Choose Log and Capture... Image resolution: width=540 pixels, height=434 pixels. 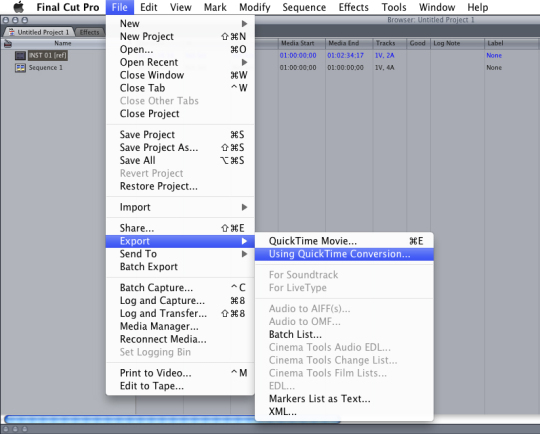(x=180, y=300)
